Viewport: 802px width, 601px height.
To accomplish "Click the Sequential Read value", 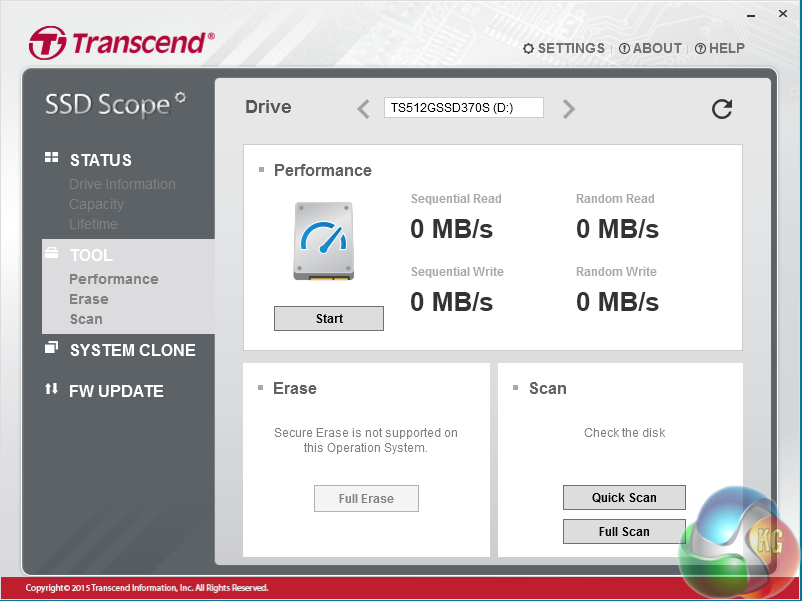I will coord(451,229).
